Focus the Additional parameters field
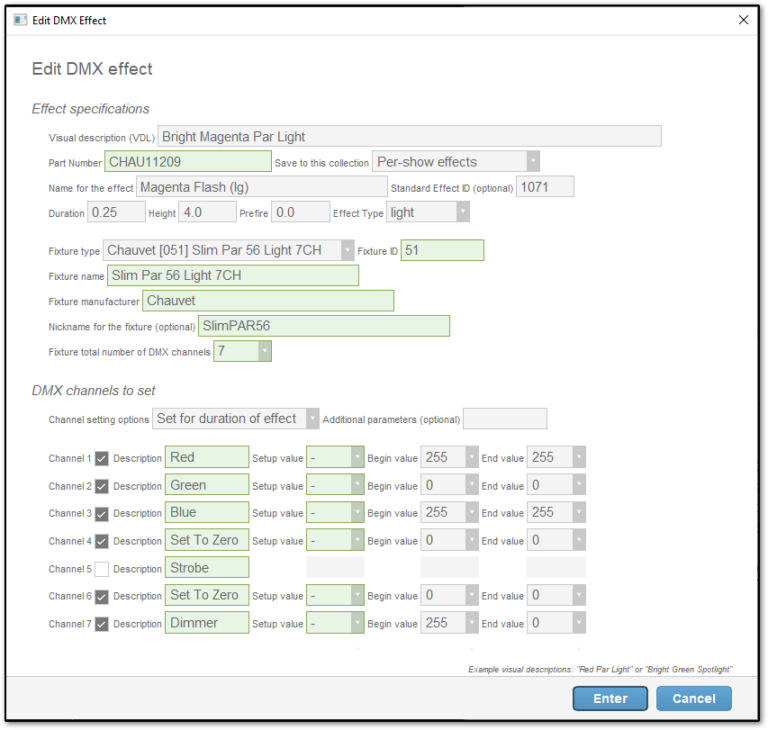The height and width of the screenshot is (730, 768). (x=504, y=419)
